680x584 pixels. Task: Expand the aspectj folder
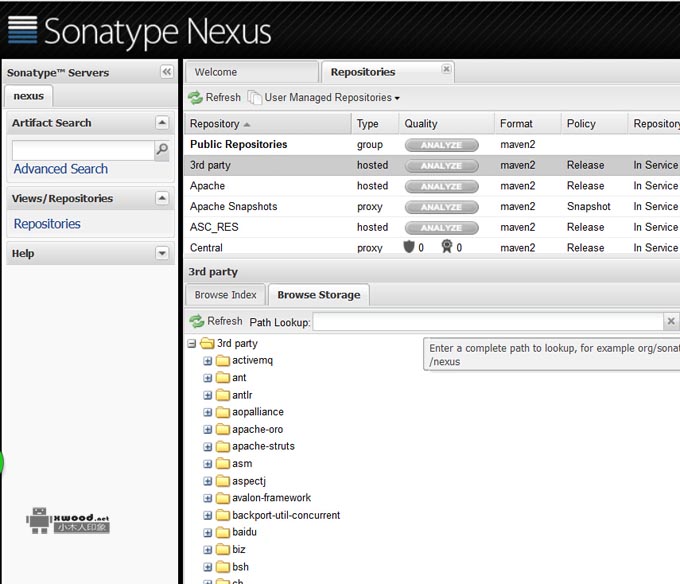pos(208,481)
